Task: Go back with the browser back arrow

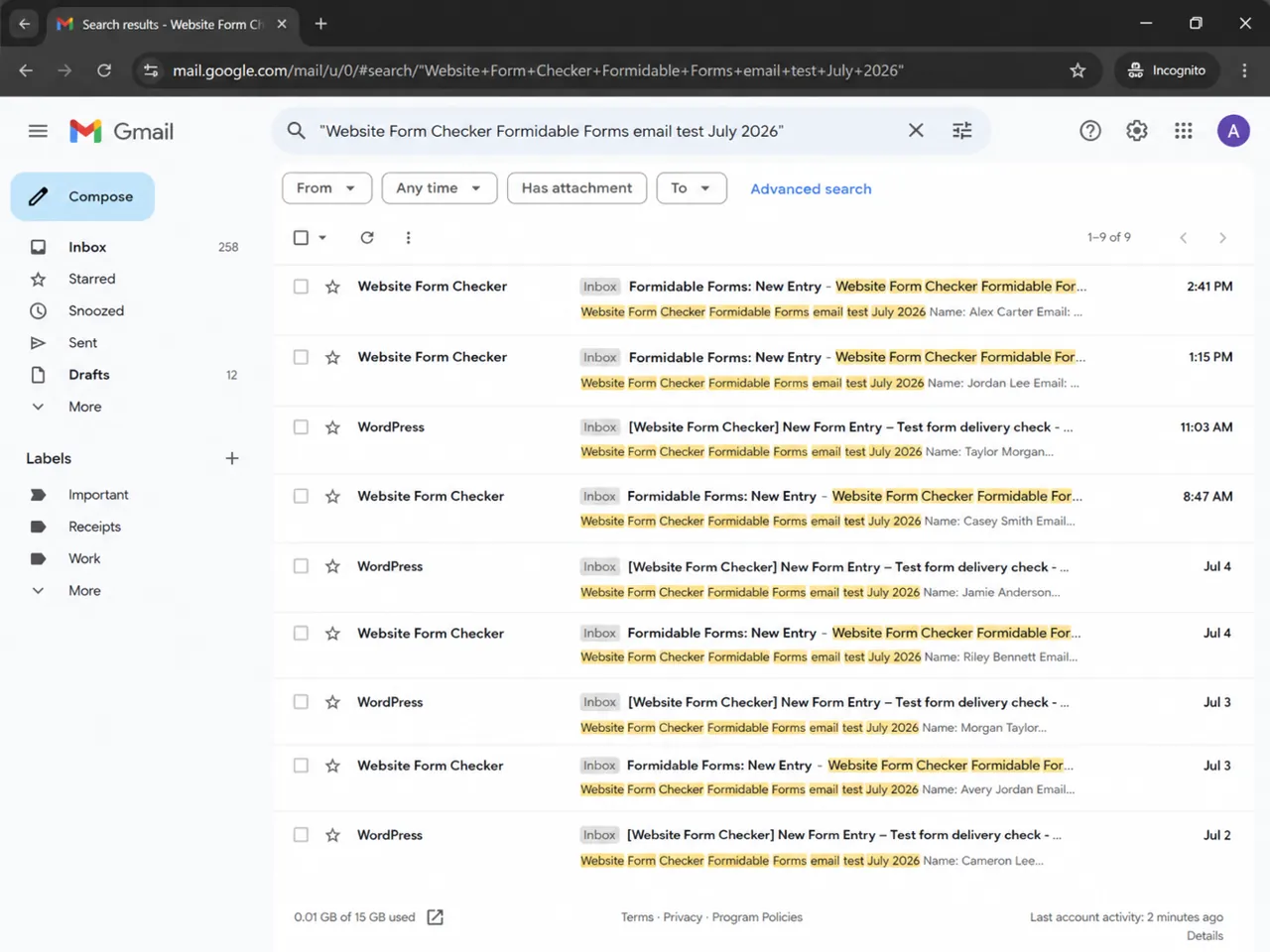Action: 26,70
